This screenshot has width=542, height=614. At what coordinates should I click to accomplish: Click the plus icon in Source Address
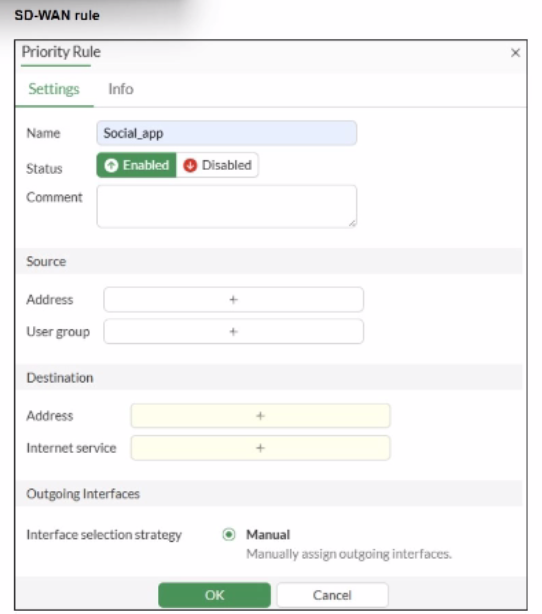(233, 300)
